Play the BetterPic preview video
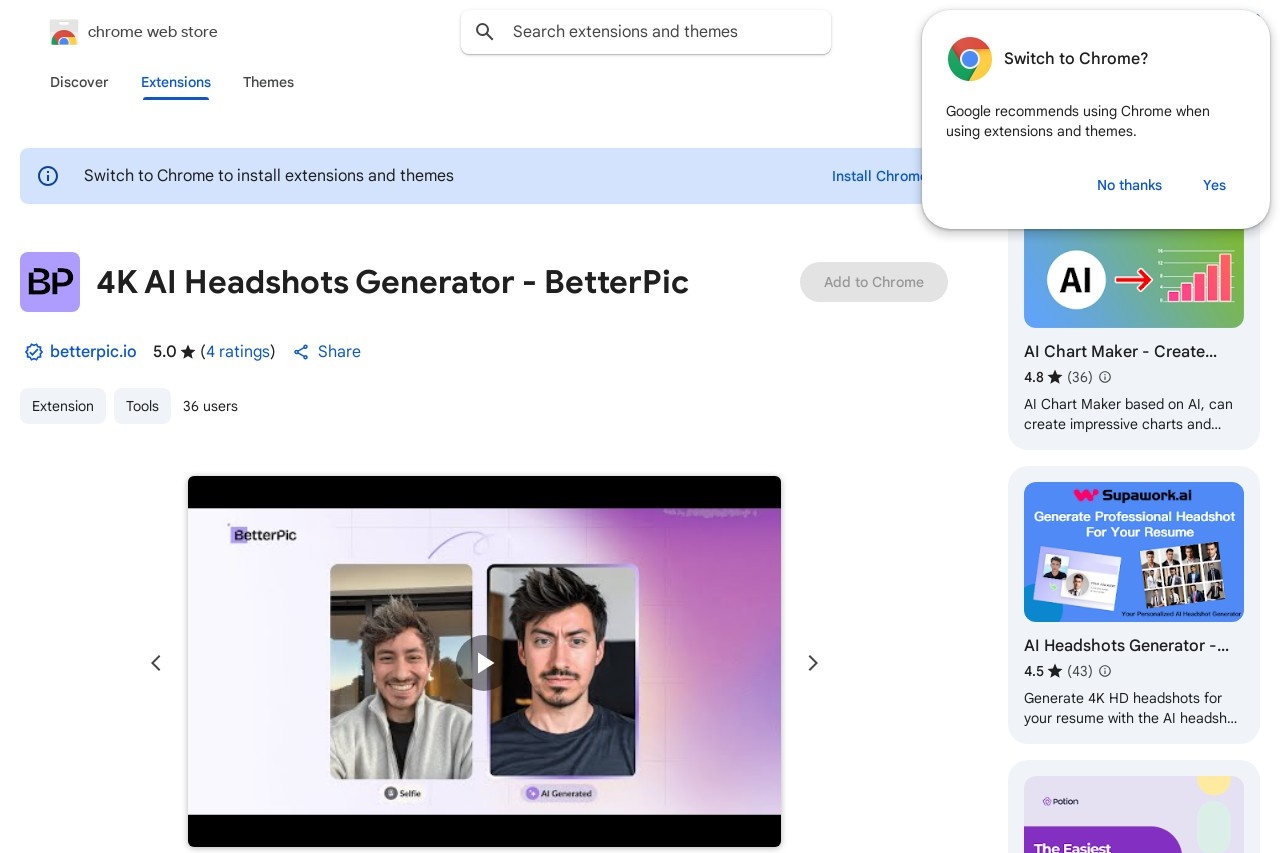Viewport: 1280px width, 853px height. (484, 662)
